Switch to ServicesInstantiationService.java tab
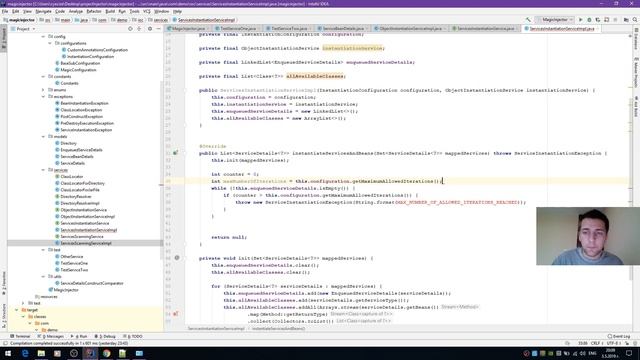This screenshot has height=360, width=640. (x=485, y=29)
